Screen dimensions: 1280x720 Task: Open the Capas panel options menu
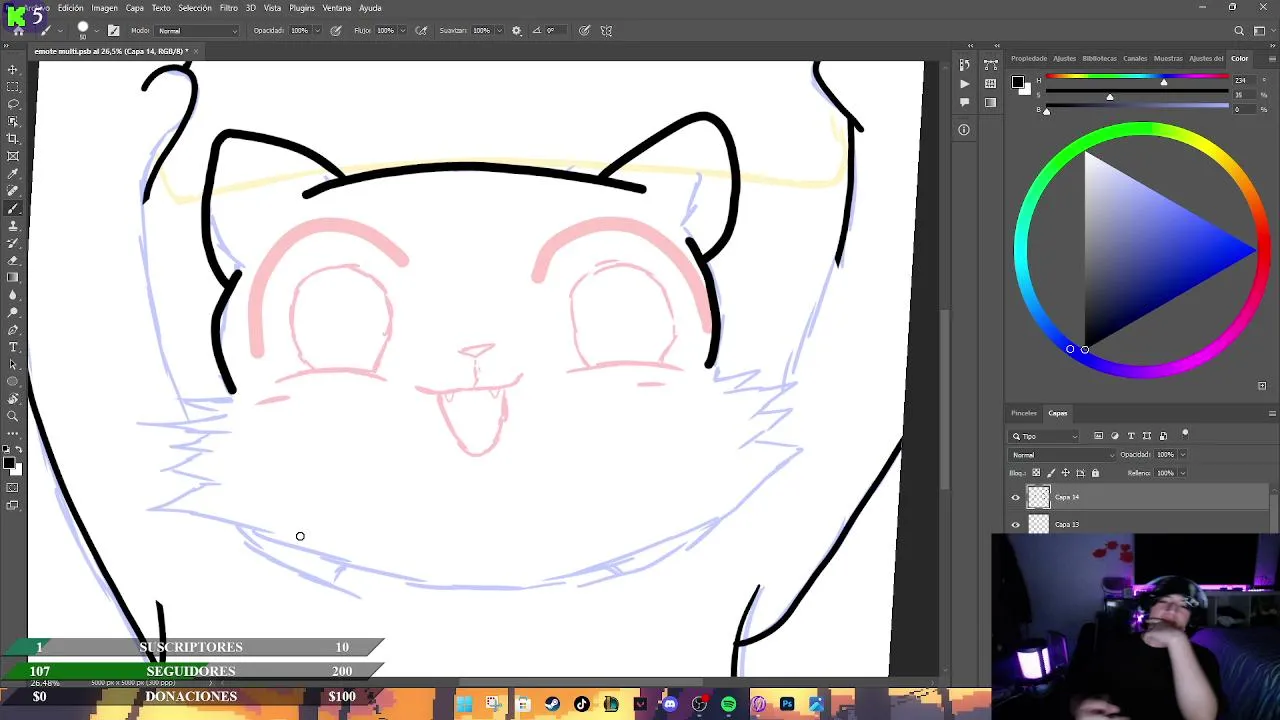[x=1272, y=413]
